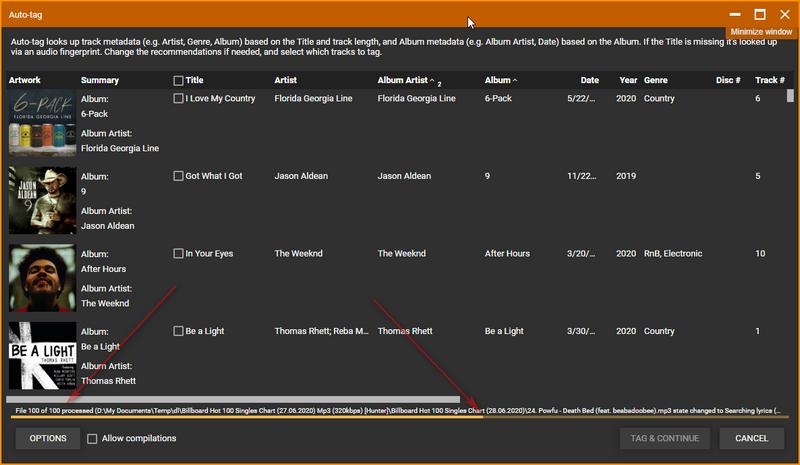Minimize the Auto-tag window
The width and height of the screenshot is (800, 465).
pyautogui.click(x=736, y=15)
